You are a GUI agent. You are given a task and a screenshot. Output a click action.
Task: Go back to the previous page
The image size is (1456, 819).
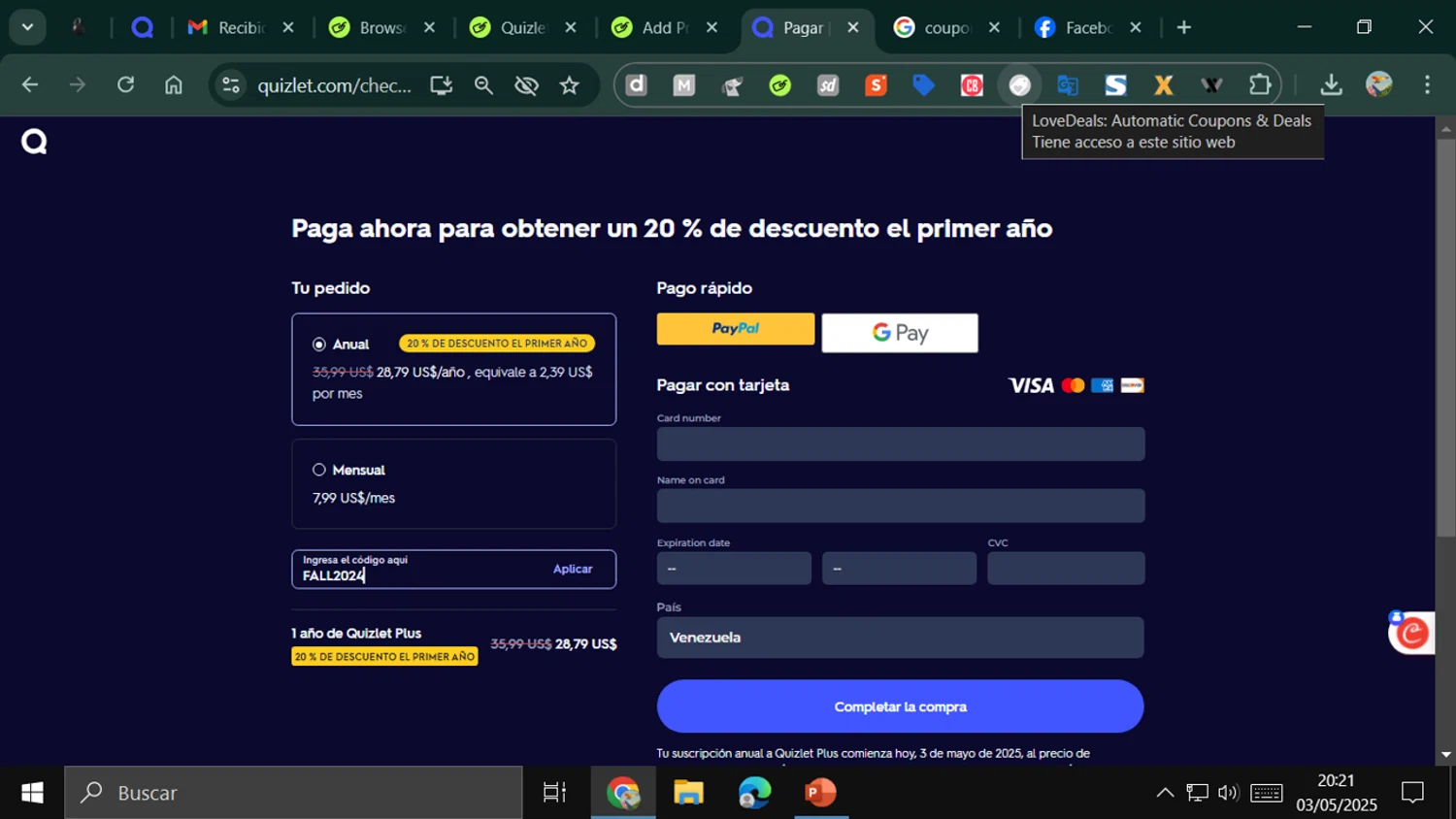[x=30, y=85]
